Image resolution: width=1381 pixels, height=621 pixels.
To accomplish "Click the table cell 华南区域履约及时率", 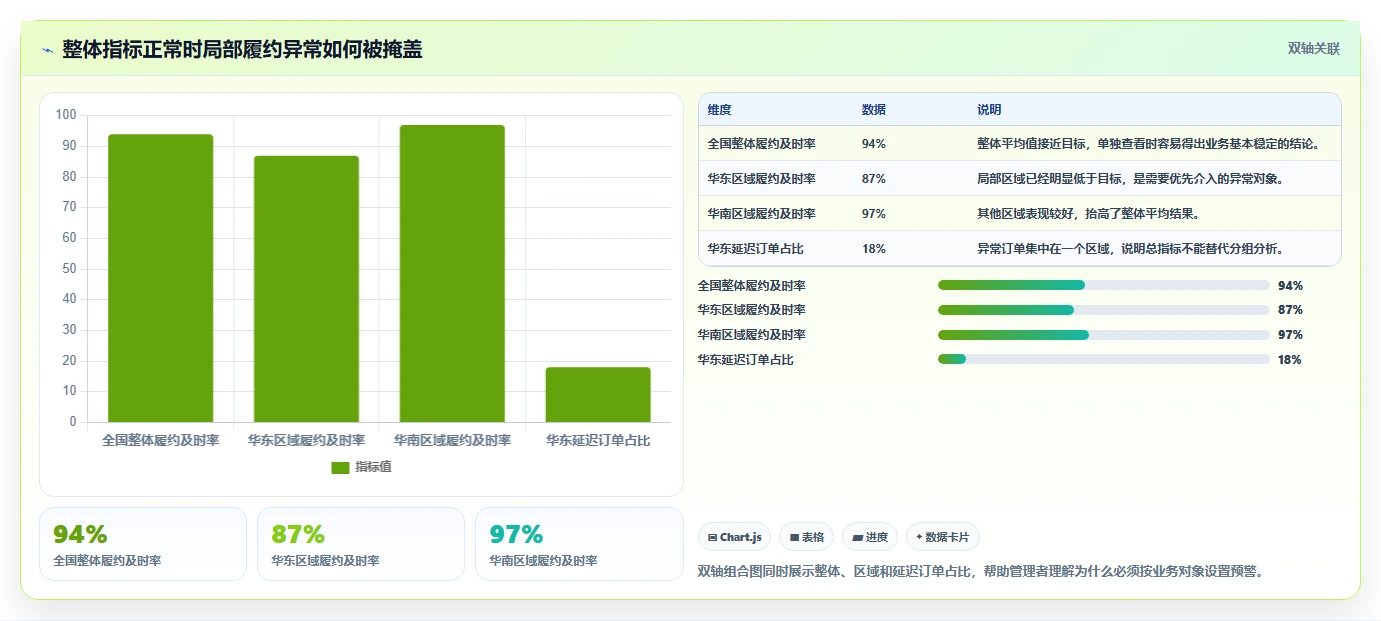I will pyautogui.click(x=761, y=214).
